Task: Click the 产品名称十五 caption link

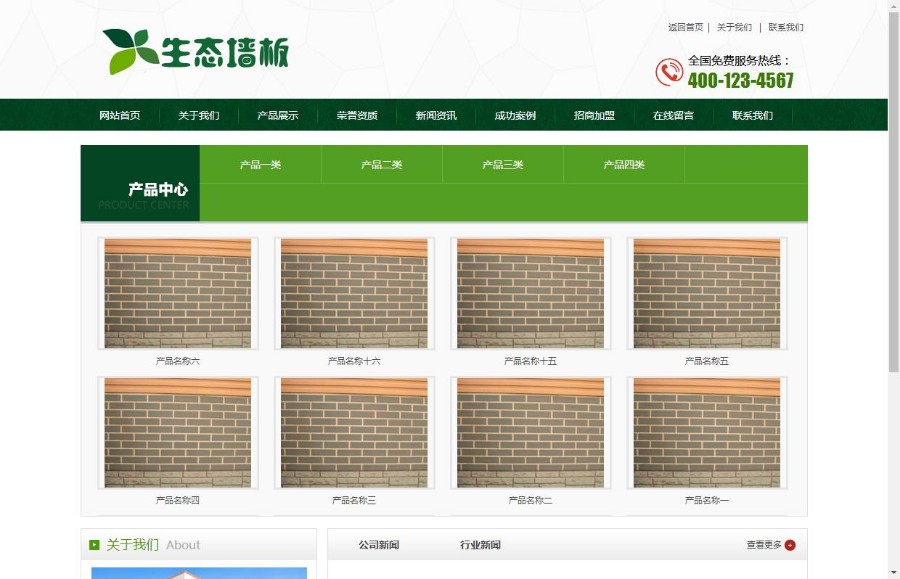Action: 530,361
